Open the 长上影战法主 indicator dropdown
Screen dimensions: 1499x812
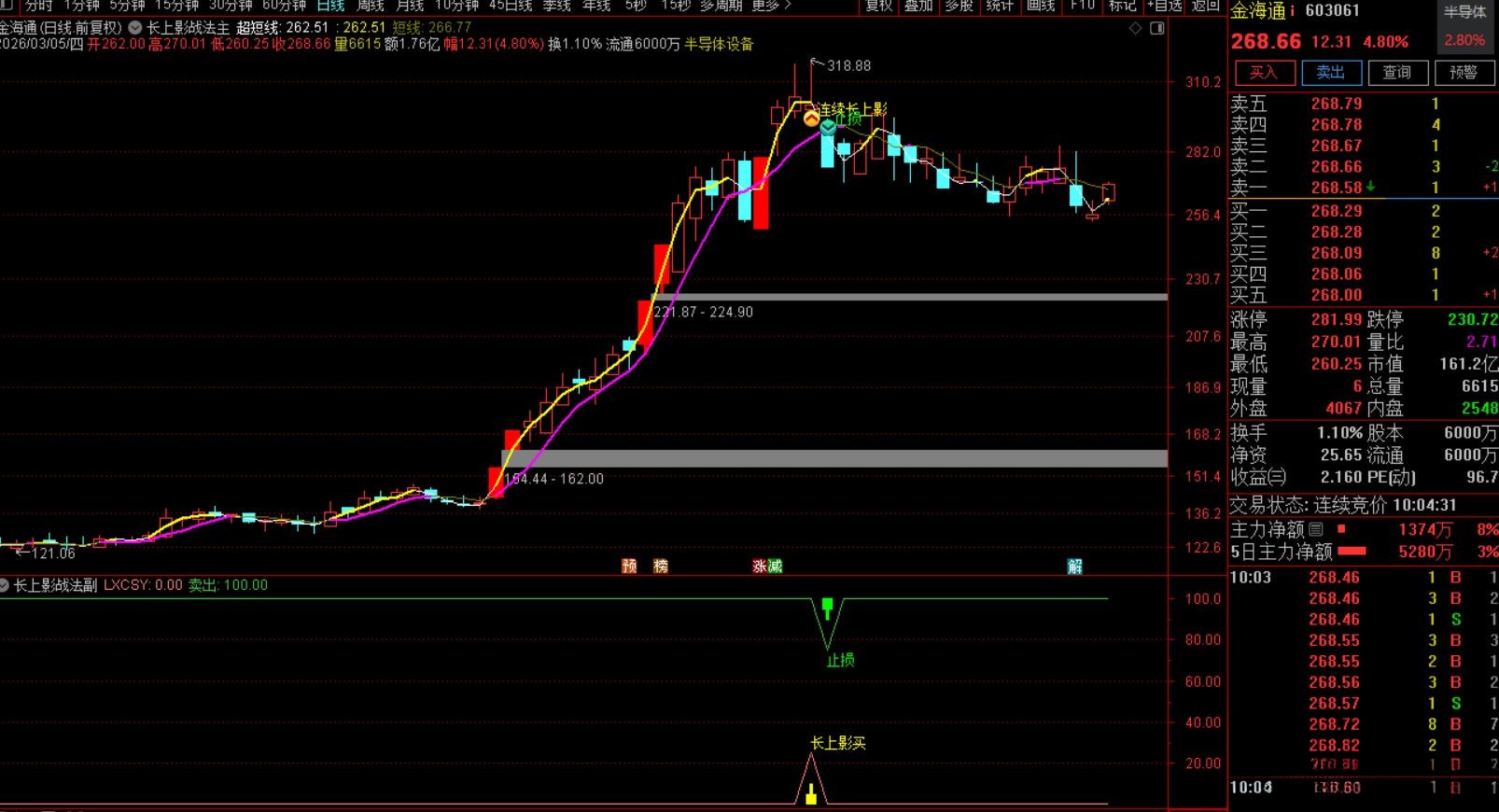pyautogui.click(x=135, y=28)
